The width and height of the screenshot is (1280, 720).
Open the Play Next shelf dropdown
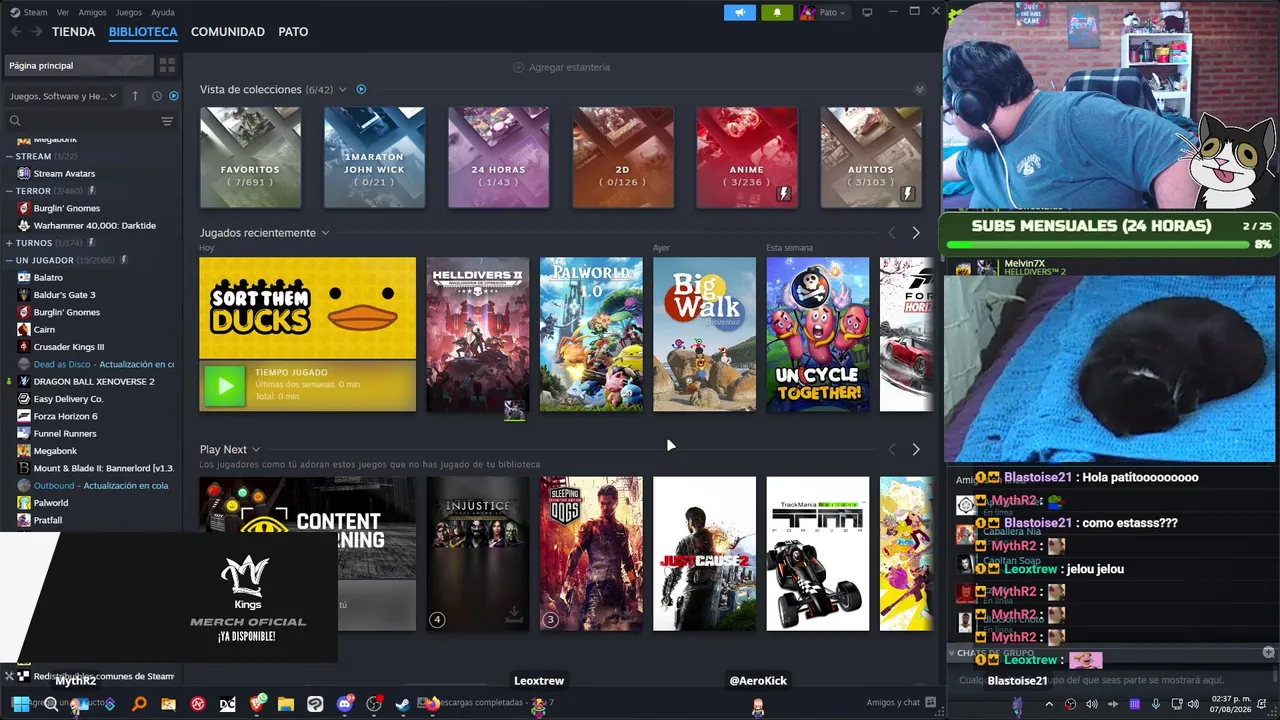(256, 450)
